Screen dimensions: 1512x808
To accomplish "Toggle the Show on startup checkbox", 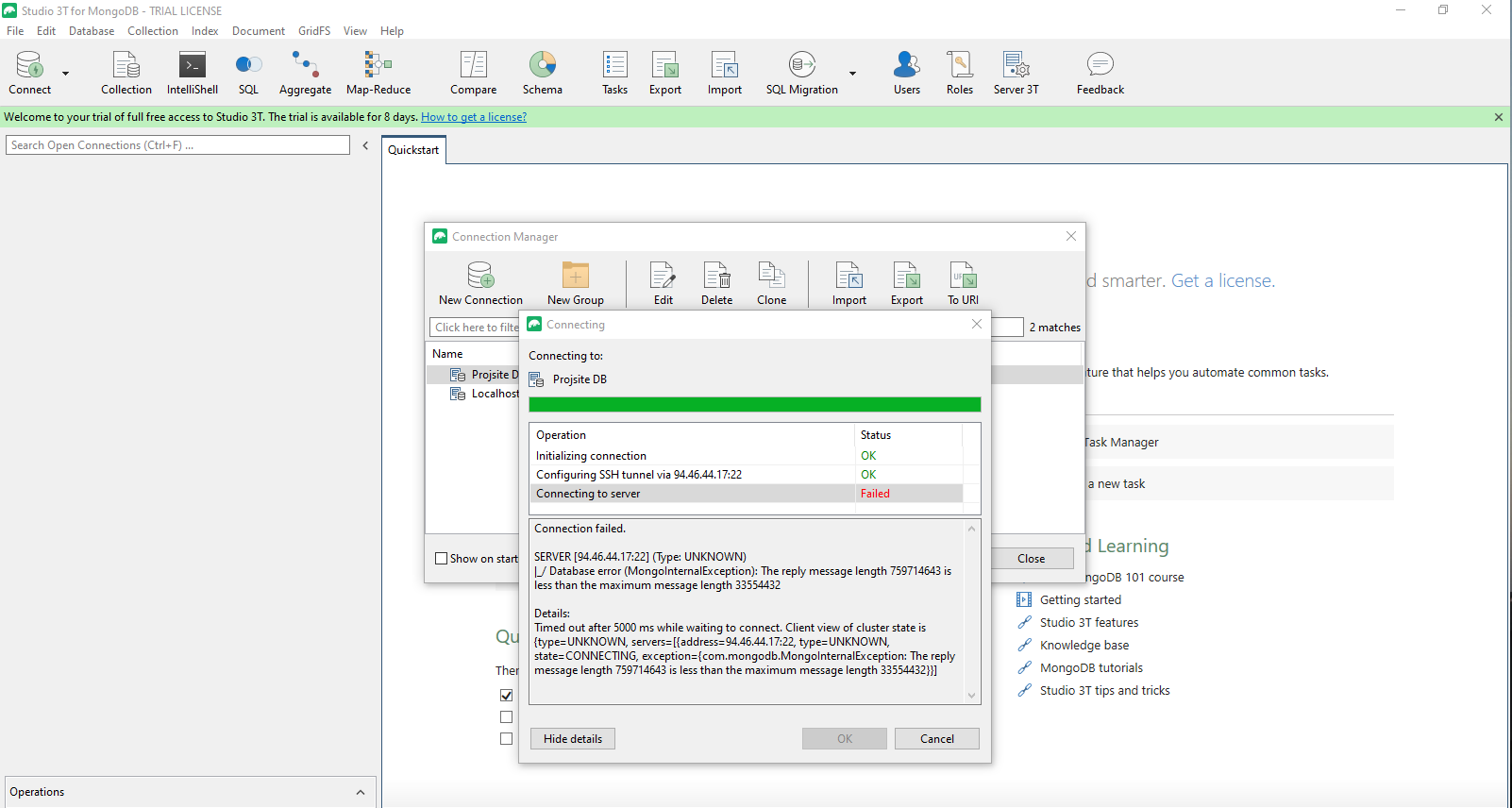I will pos(441,559).
